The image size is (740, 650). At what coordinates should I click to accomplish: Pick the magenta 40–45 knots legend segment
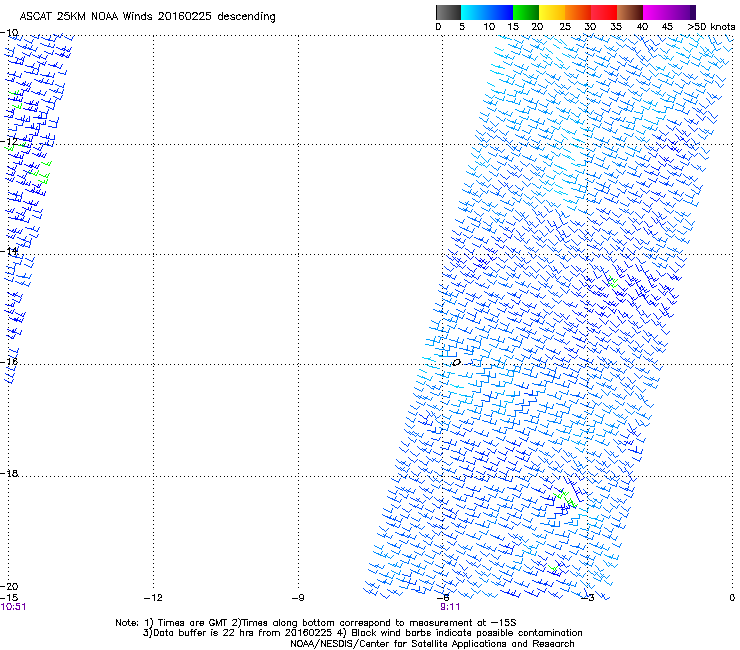tap(656, 12)
